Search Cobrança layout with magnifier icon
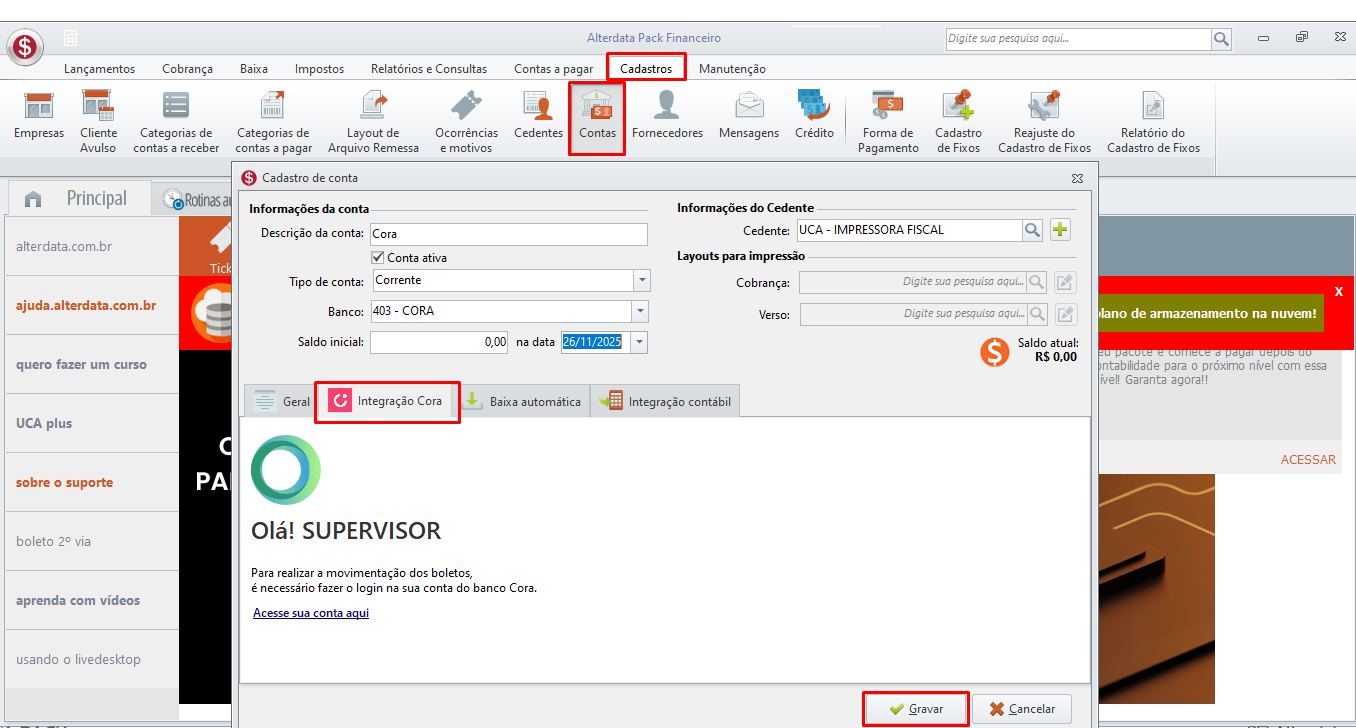This screenshot has width=1356, height=728. click(x=1037, y=282)
